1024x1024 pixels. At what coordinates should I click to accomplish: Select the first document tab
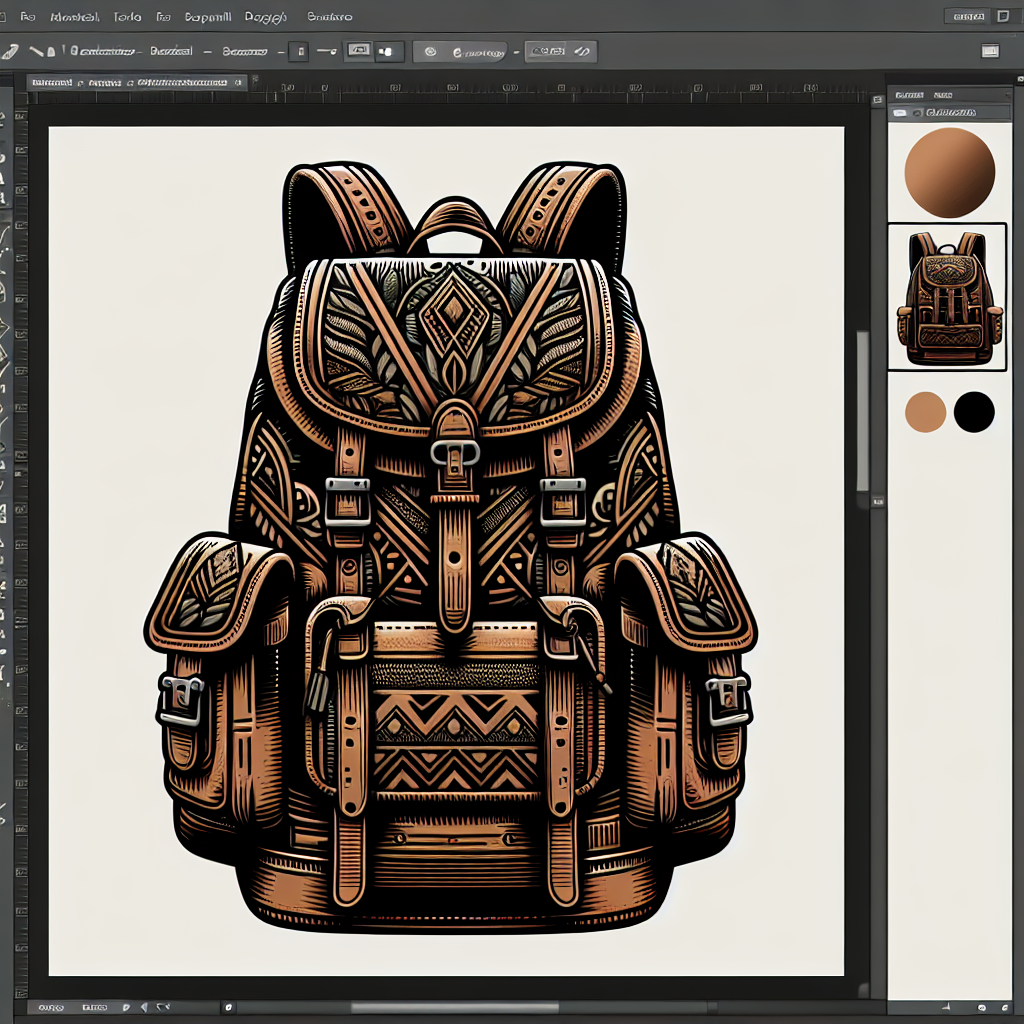[52, 84]
